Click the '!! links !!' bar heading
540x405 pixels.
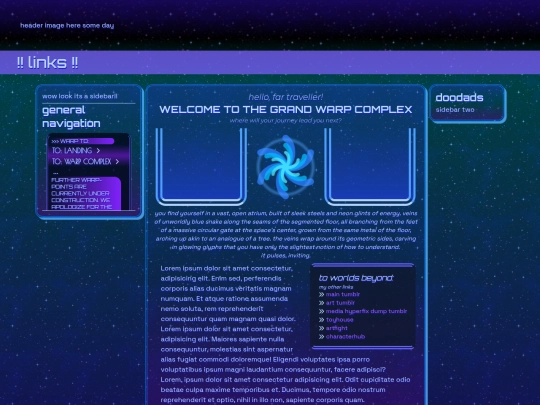[x=48, y=63]
